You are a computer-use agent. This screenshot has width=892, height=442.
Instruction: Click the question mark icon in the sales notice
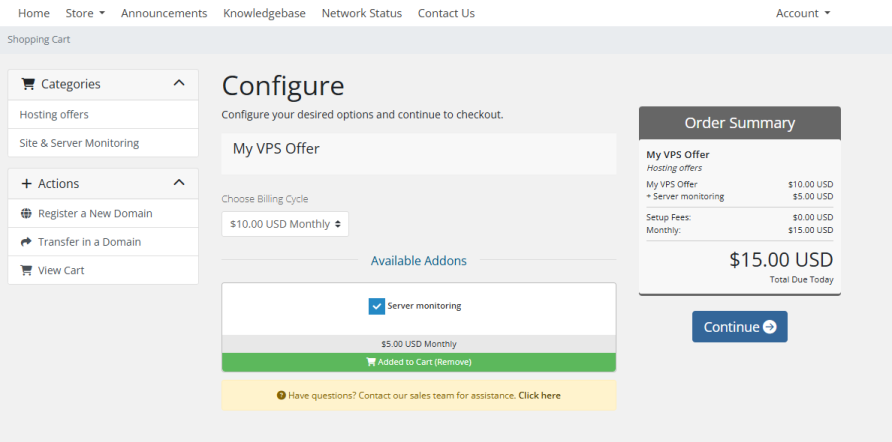coord(281,395)
